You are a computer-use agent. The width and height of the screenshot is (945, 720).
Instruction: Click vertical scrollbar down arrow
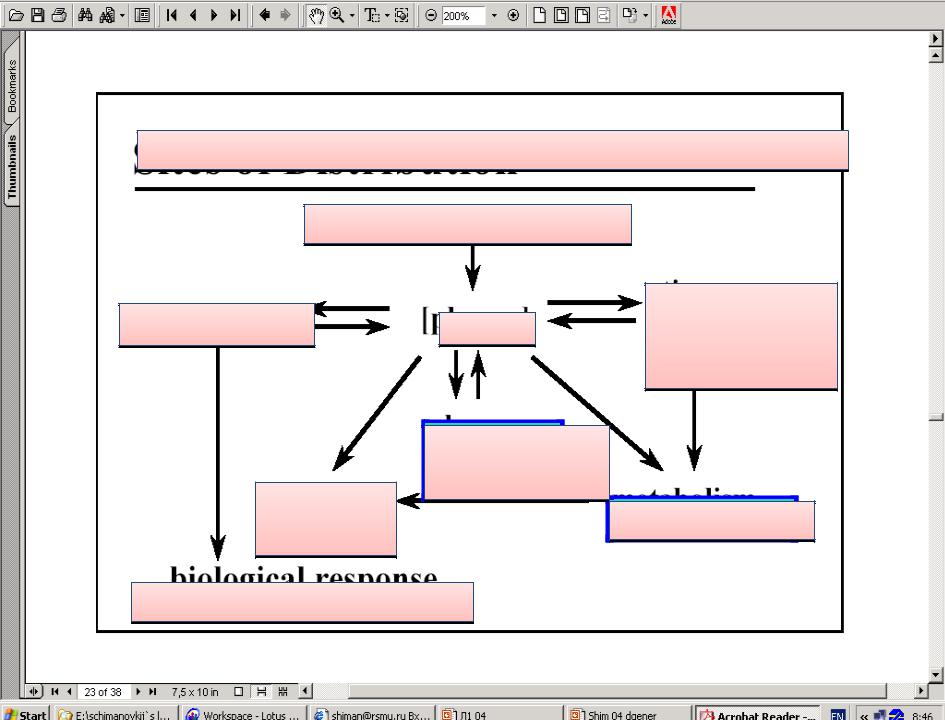pos(935,675)
